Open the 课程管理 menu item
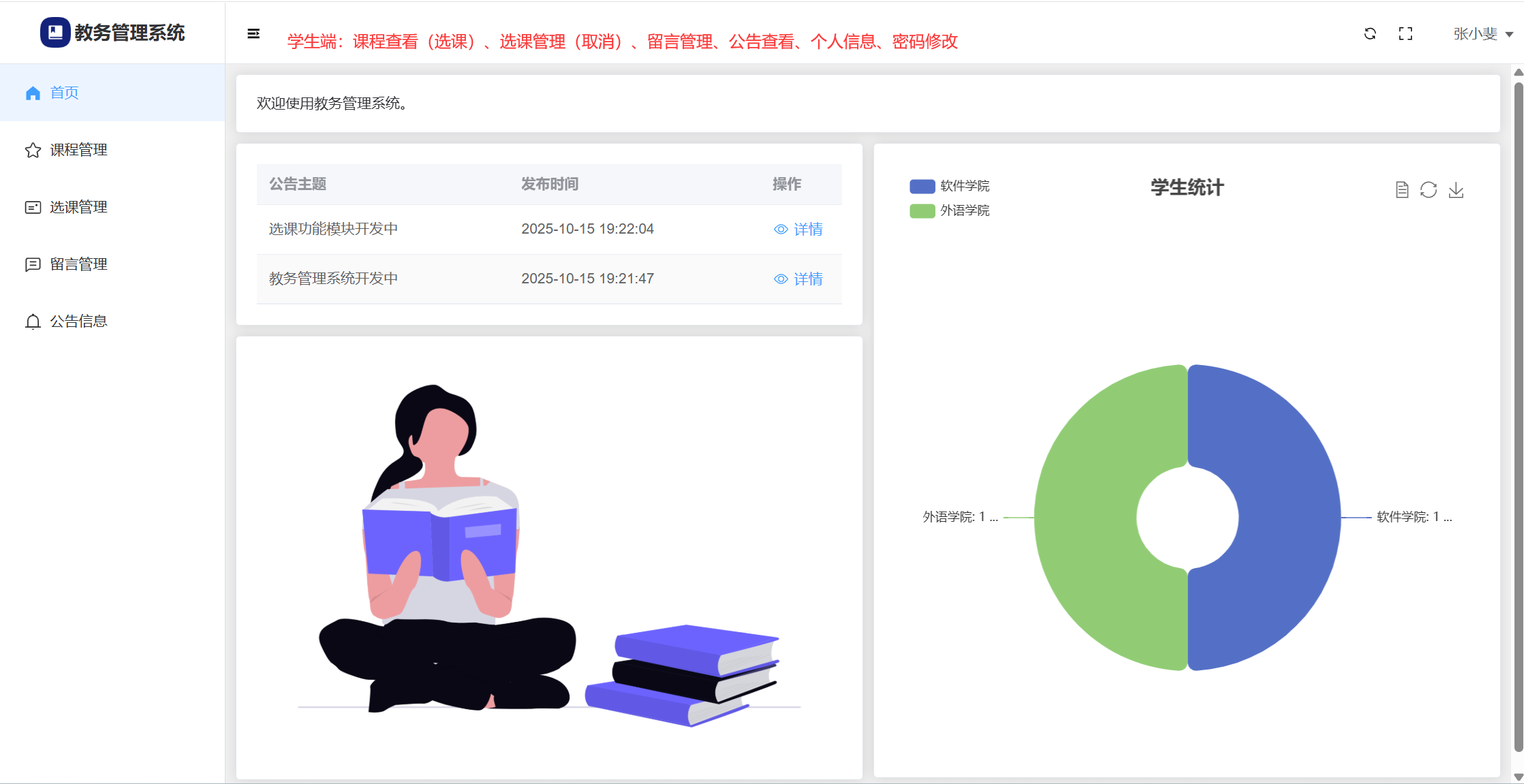 [78, 150]
